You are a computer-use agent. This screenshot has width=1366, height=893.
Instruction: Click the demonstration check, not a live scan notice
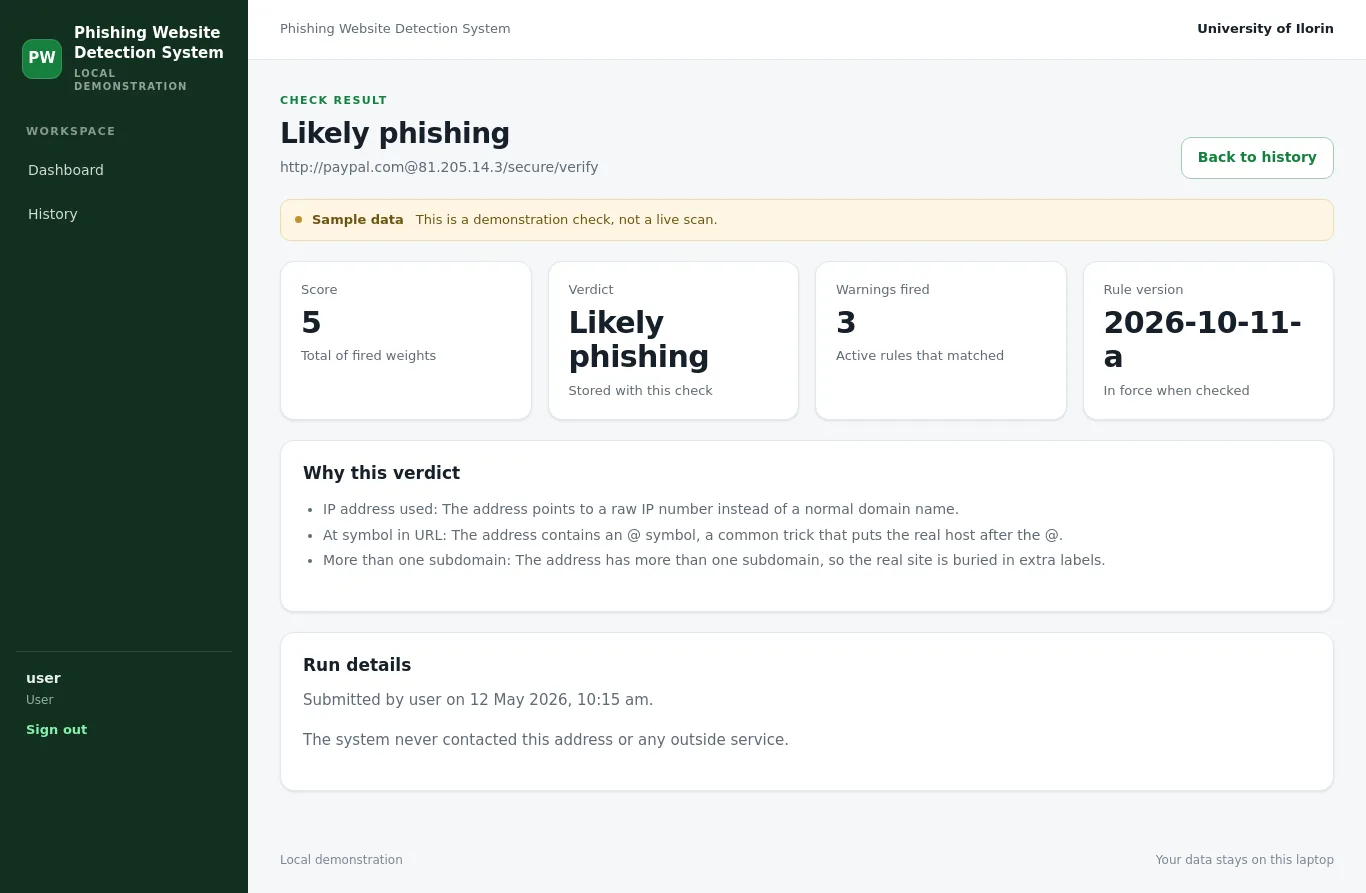(566, 220)
